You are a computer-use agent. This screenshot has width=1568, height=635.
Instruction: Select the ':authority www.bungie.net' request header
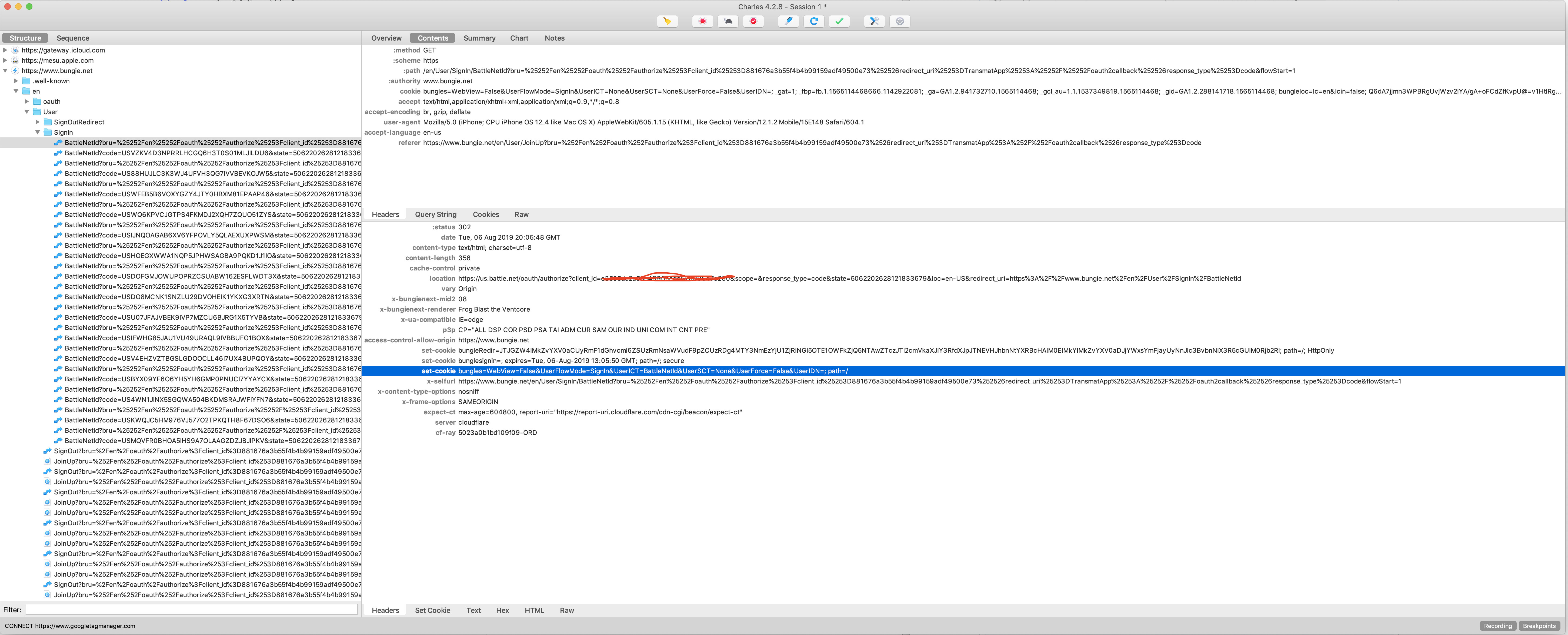point(963,81)
